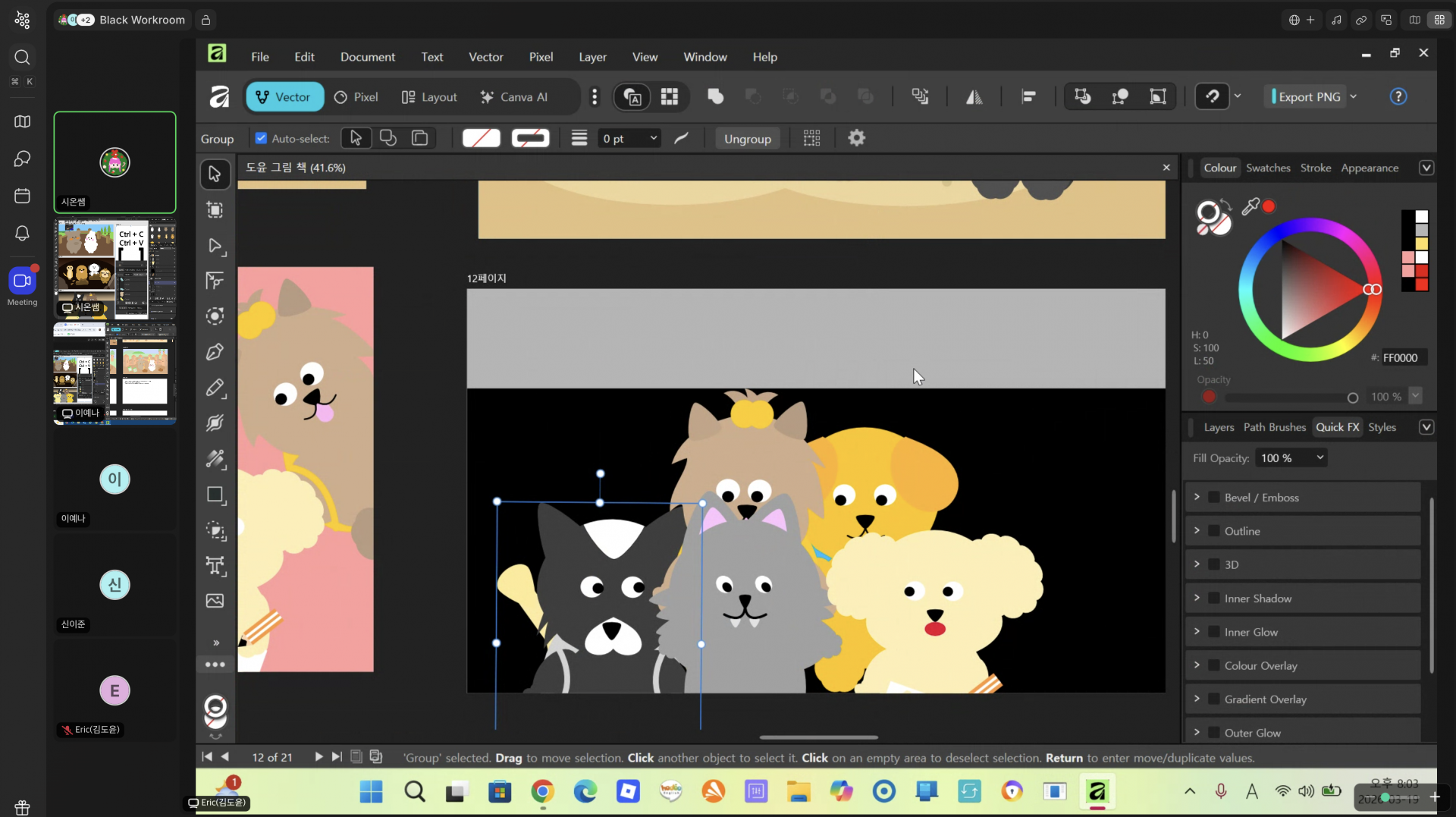Enable the Inner Shadow effect checkbox
Viewport: 1456px width, 817px height.
[x=1214, y=599]
